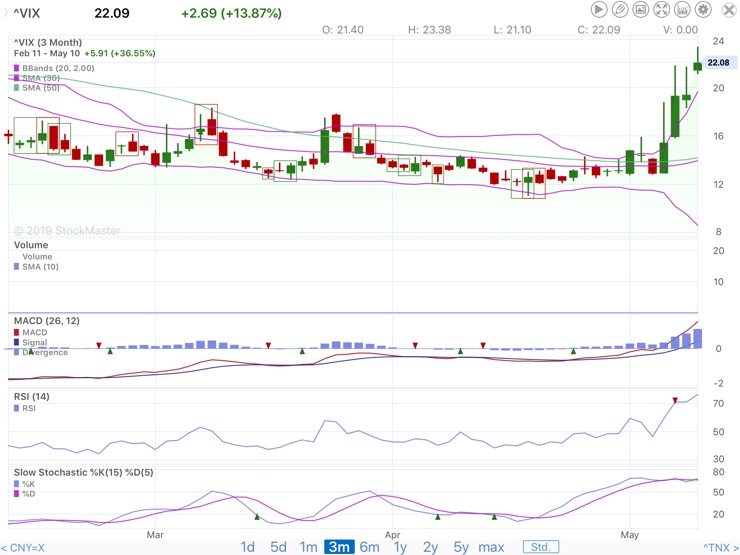Show the max time range
The width and height of the screenshot is (740, 555).
click(491, 547)
